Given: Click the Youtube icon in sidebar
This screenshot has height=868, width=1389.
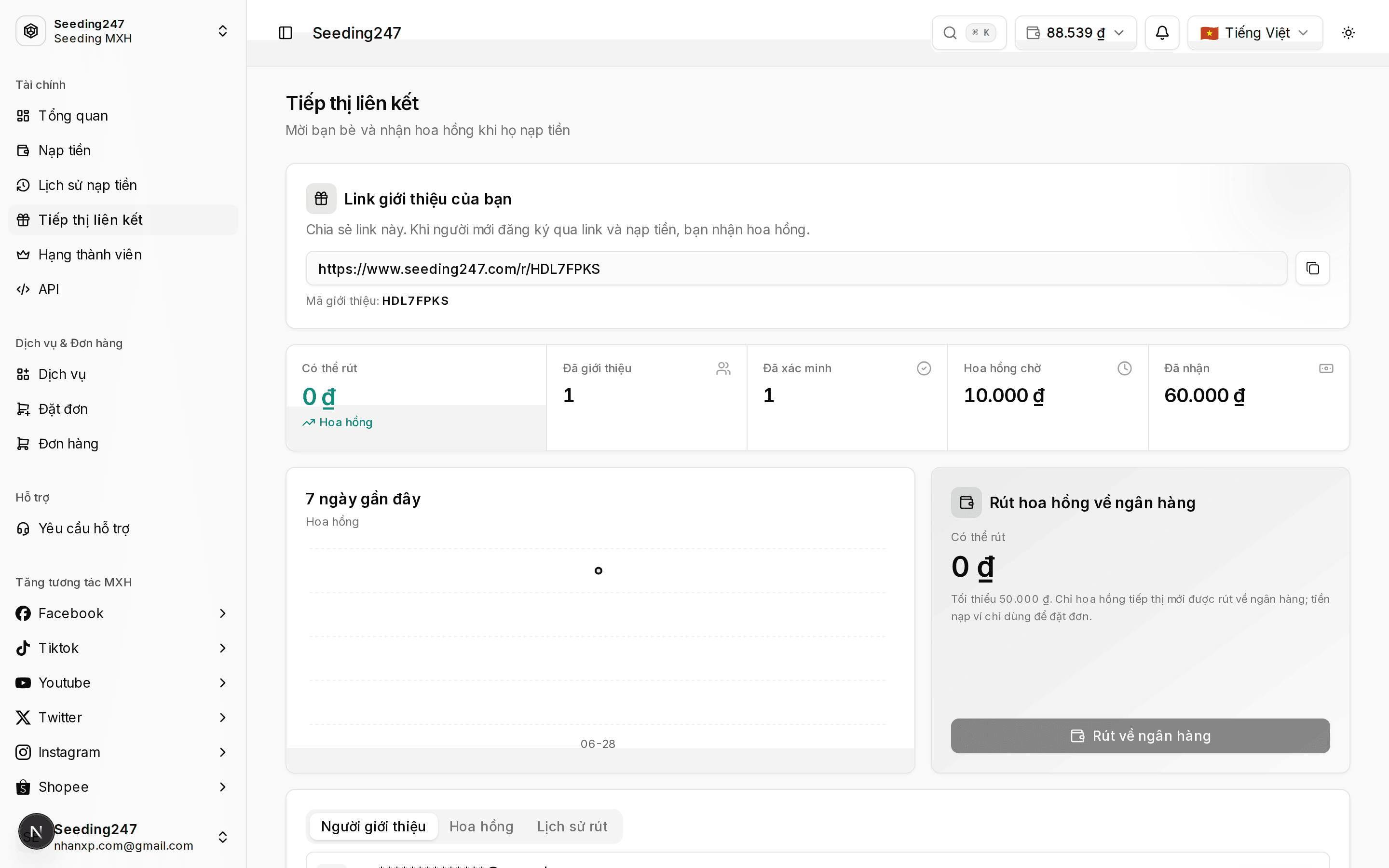Looking at the screenshot, I should click(23, 682).
